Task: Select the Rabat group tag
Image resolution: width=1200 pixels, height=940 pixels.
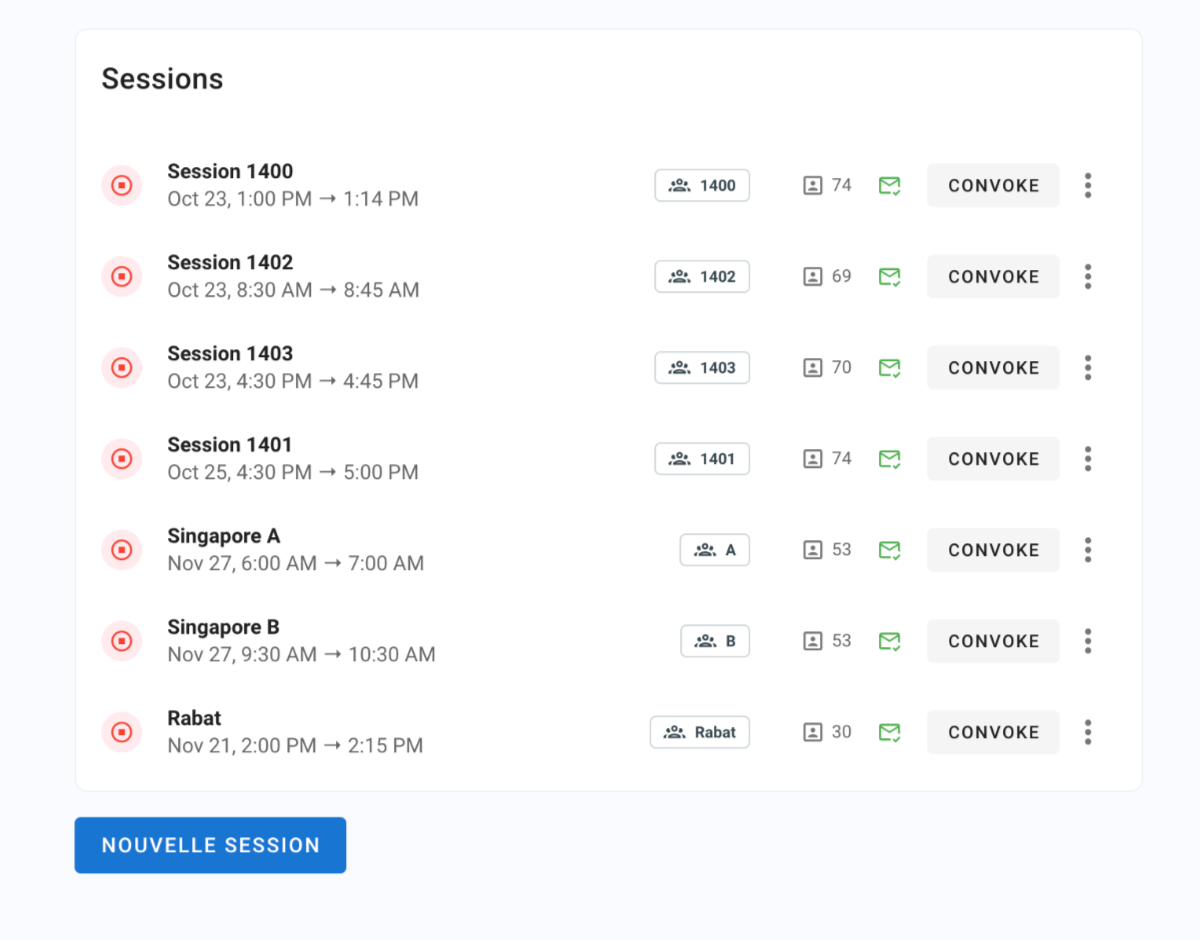Action: pos(700,732)
